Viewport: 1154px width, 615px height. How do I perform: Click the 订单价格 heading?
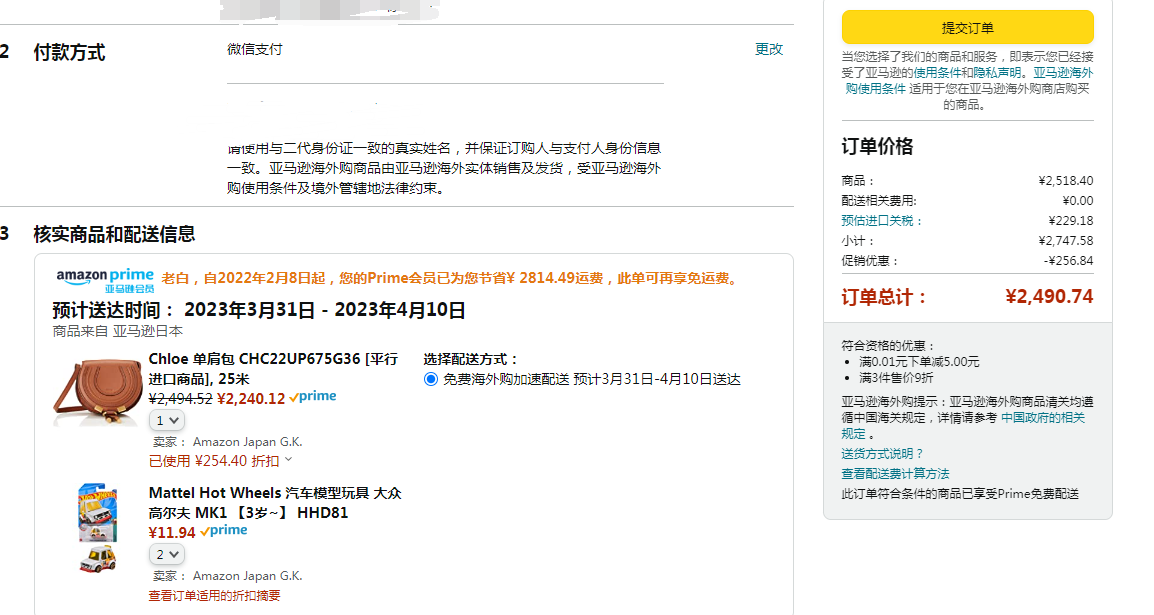click(x=877, y=146)
